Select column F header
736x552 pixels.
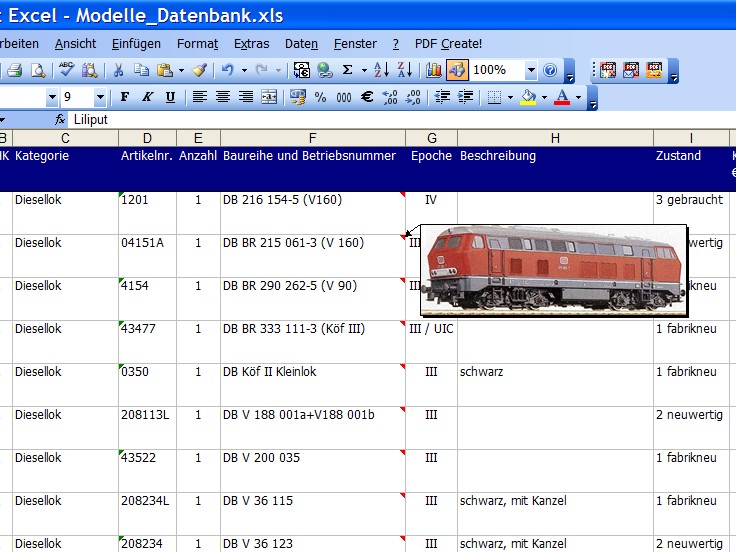tap(313, 138)
